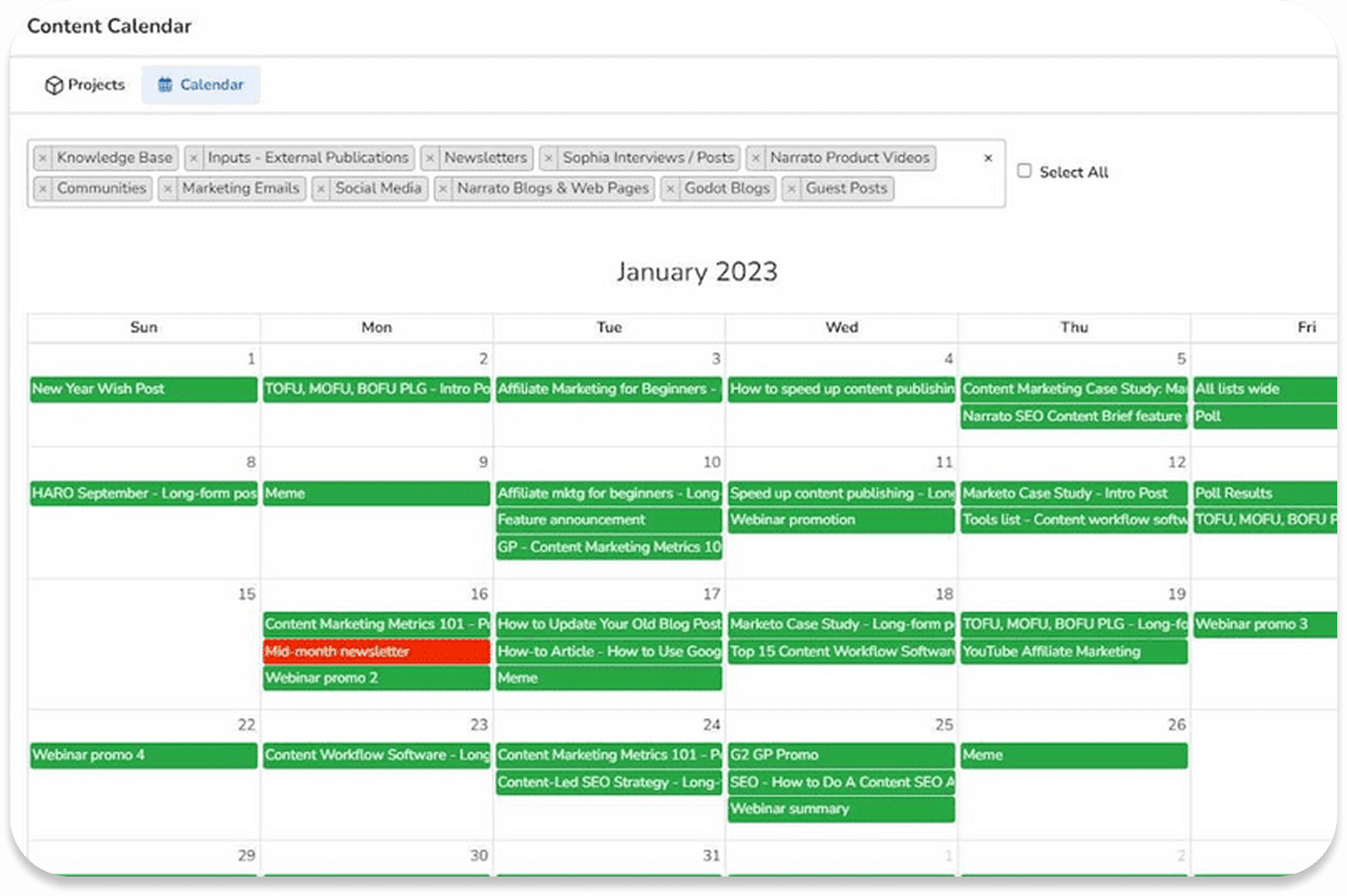This screenshot has height=896, width=1347.
Task: Open the All lists wide event
Action: coord(1265,390)
